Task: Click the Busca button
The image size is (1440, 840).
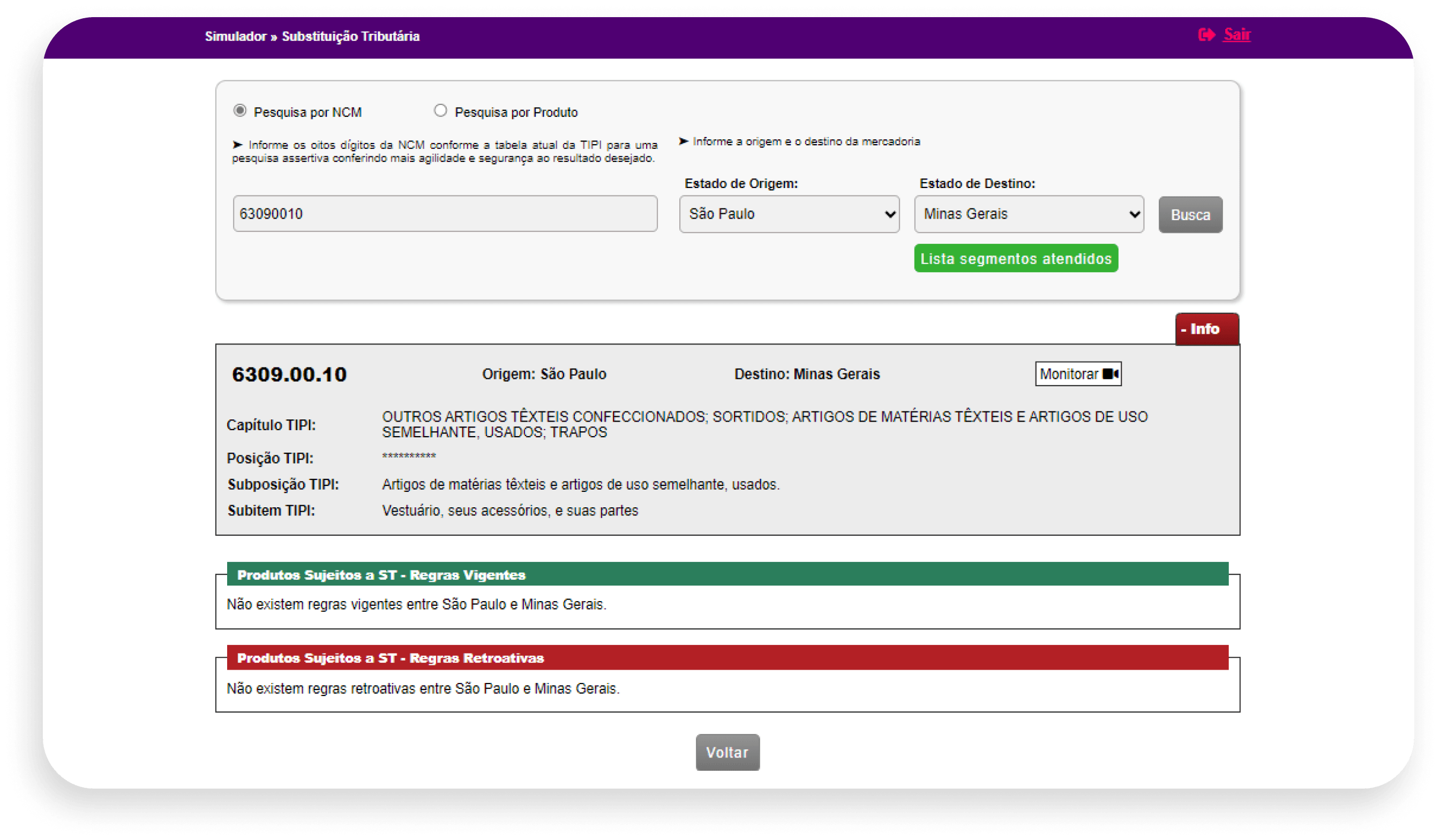Action: tap(1190, 214)
